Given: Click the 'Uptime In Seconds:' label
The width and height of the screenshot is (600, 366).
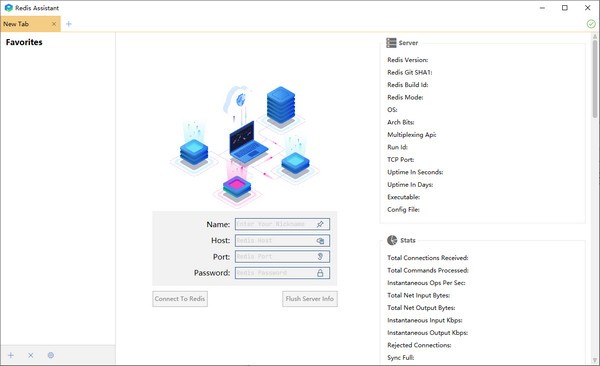Looking at the screenshot, I should click(415, 172).
